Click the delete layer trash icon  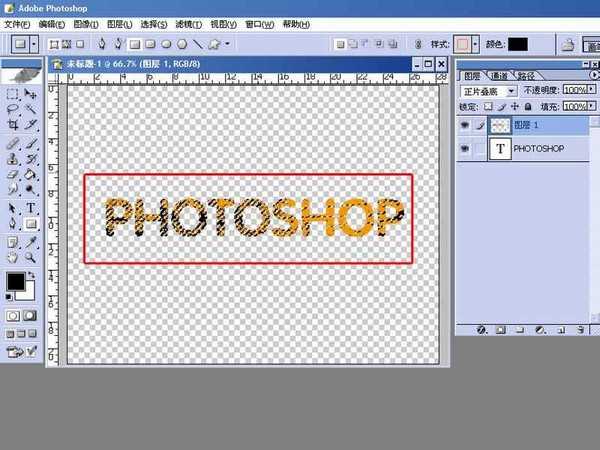(x=579, y=328)
